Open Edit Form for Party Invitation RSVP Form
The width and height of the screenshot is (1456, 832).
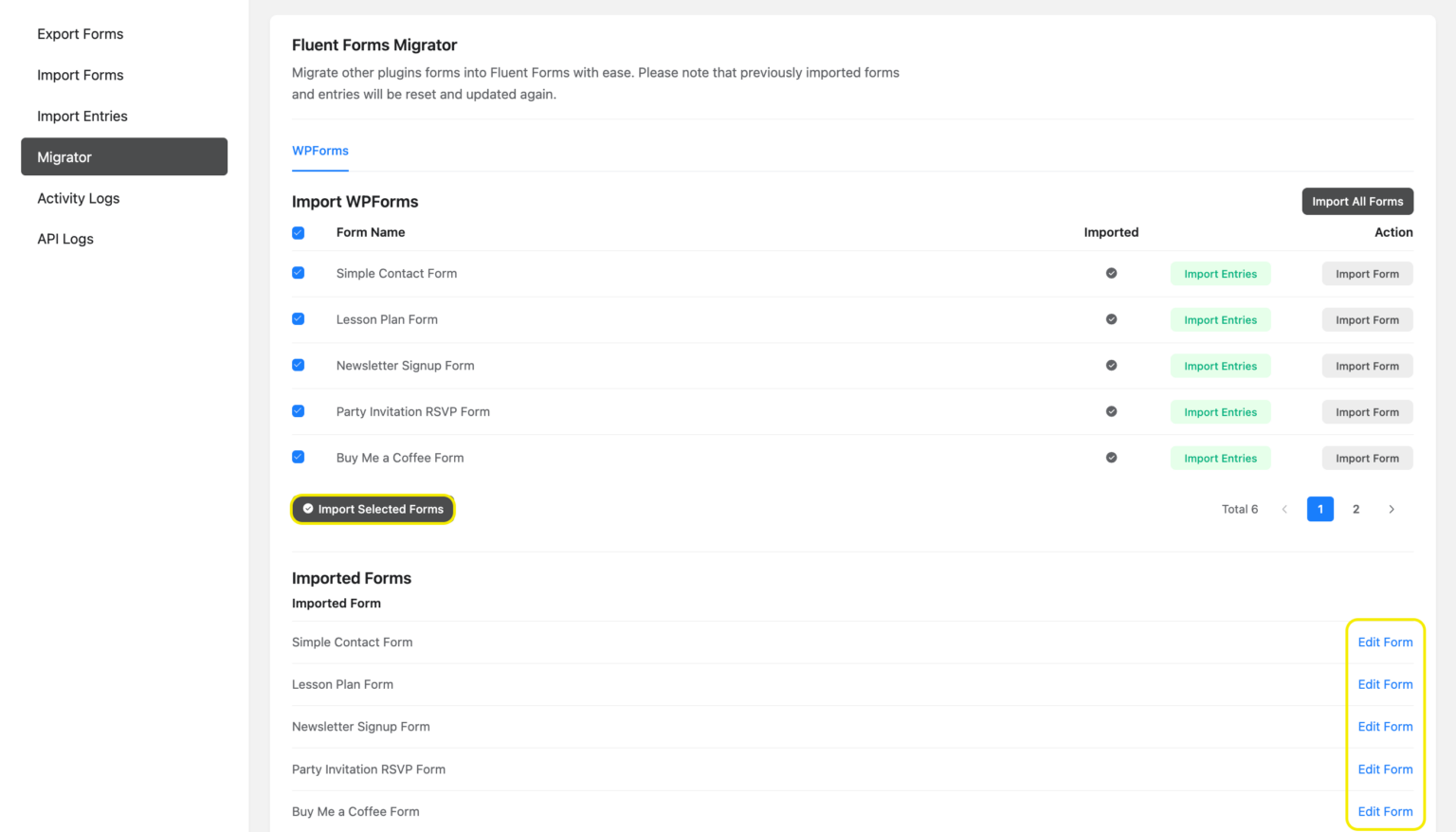(1385, 769)
